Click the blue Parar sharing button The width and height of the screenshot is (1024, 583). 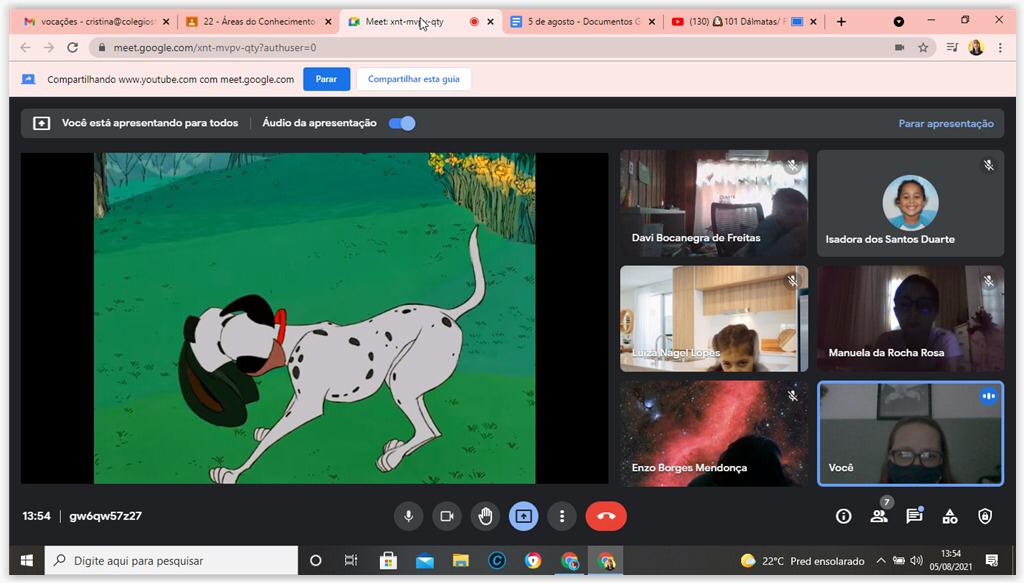coord(326,79)
